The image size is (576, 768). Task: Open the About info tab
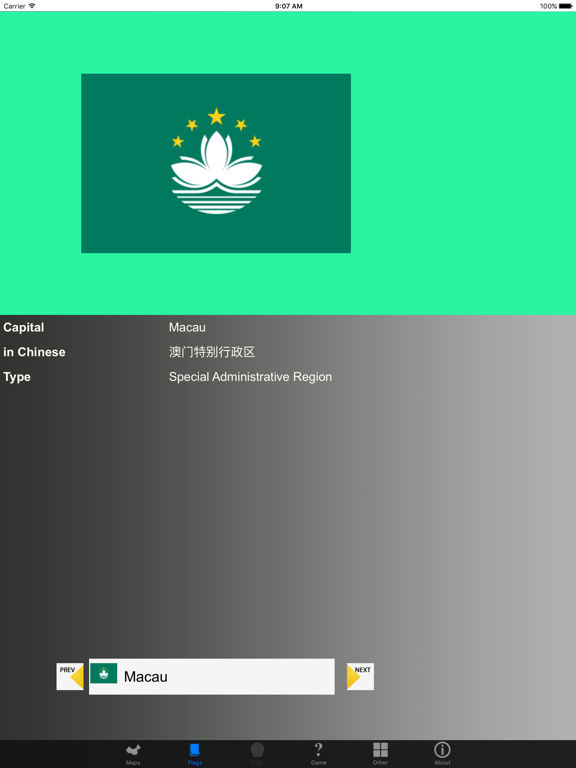tap(442, 754)
